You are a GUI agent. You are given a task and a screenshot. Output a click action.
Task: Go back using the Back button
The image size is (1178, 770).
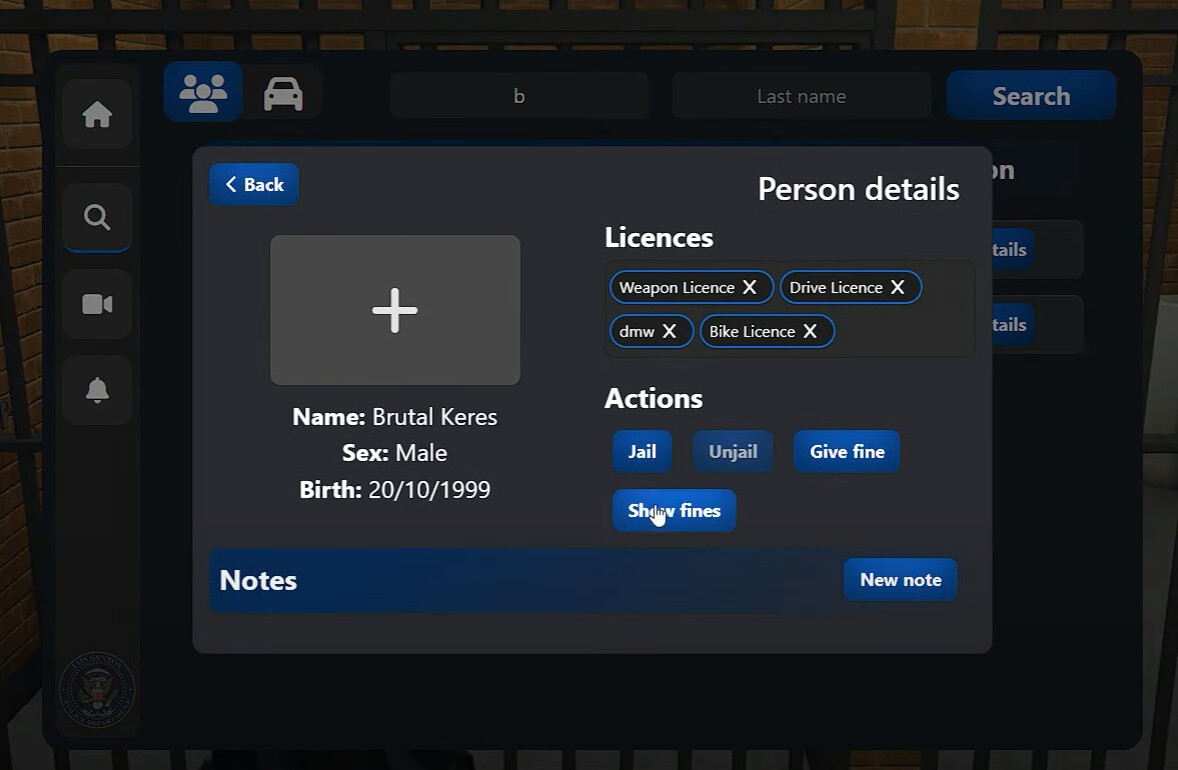coord(254,184)
